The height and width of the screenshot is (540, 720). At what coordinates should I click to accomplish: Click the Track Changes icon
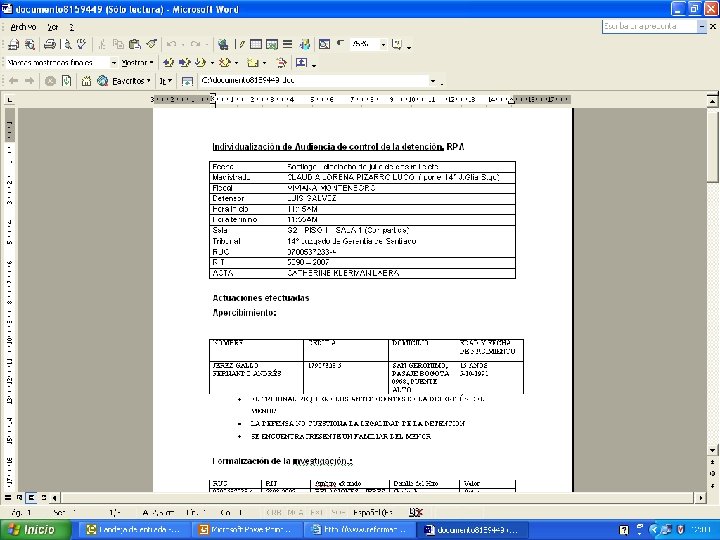click(281, 62)
